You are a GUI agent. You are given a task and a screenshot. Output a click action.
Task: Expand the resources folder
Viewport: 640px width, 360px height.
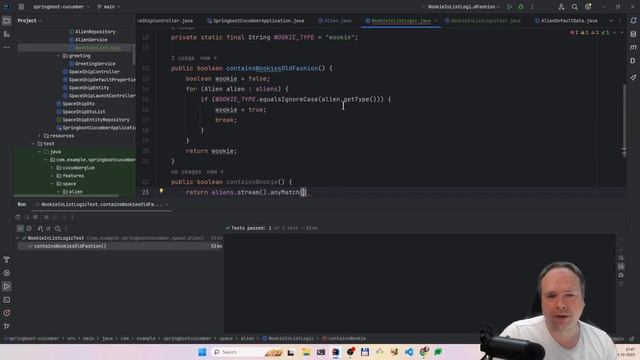39,136
